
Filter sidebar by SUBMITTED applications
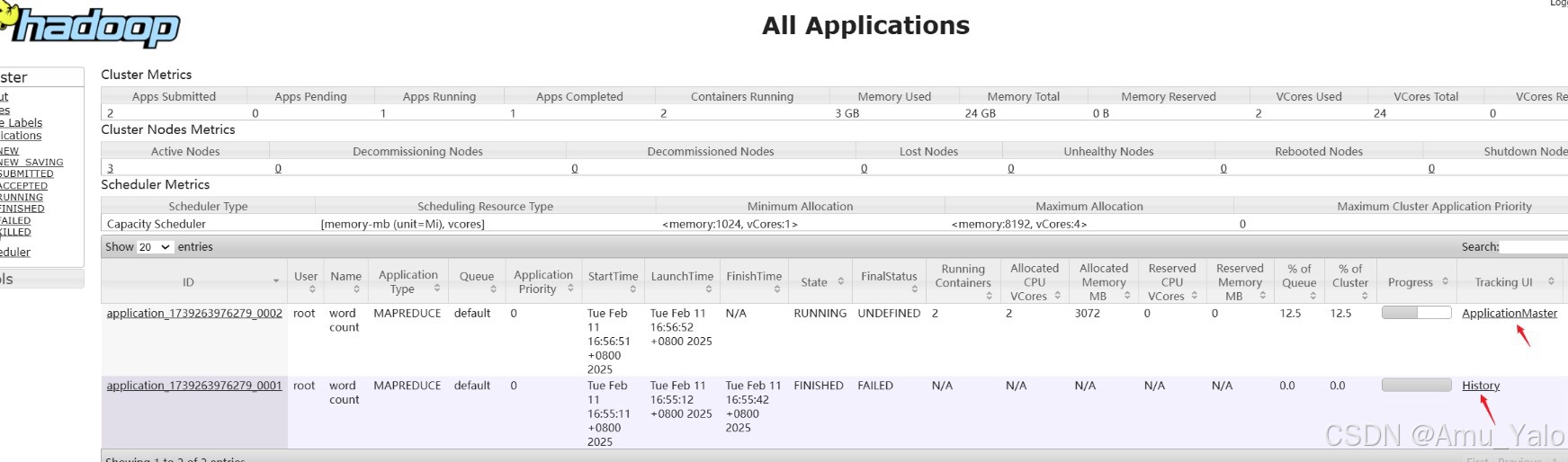tap(27, 173)
